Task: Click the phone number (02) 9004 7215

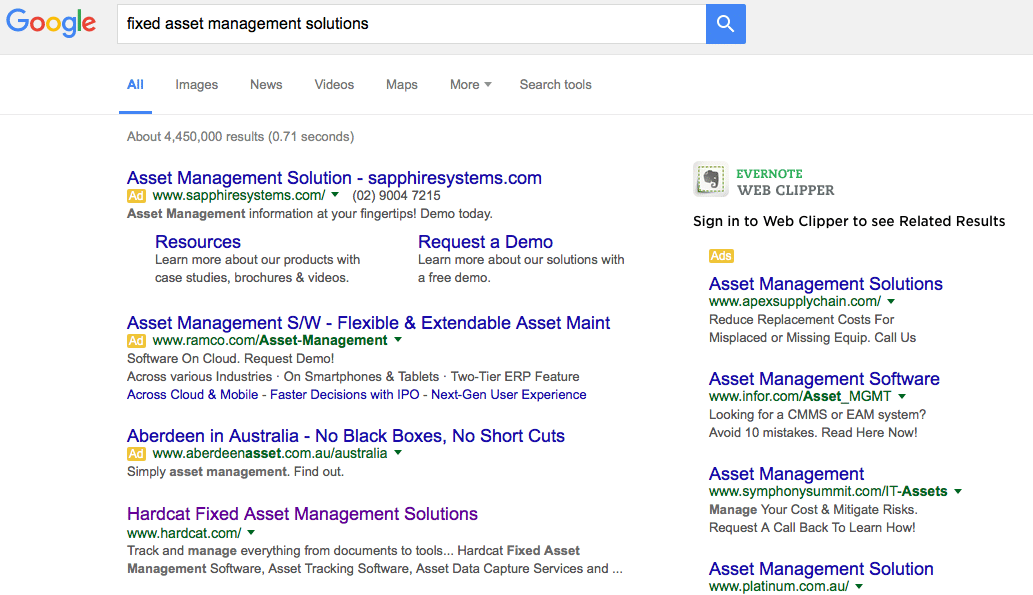Action: [397, 196]
